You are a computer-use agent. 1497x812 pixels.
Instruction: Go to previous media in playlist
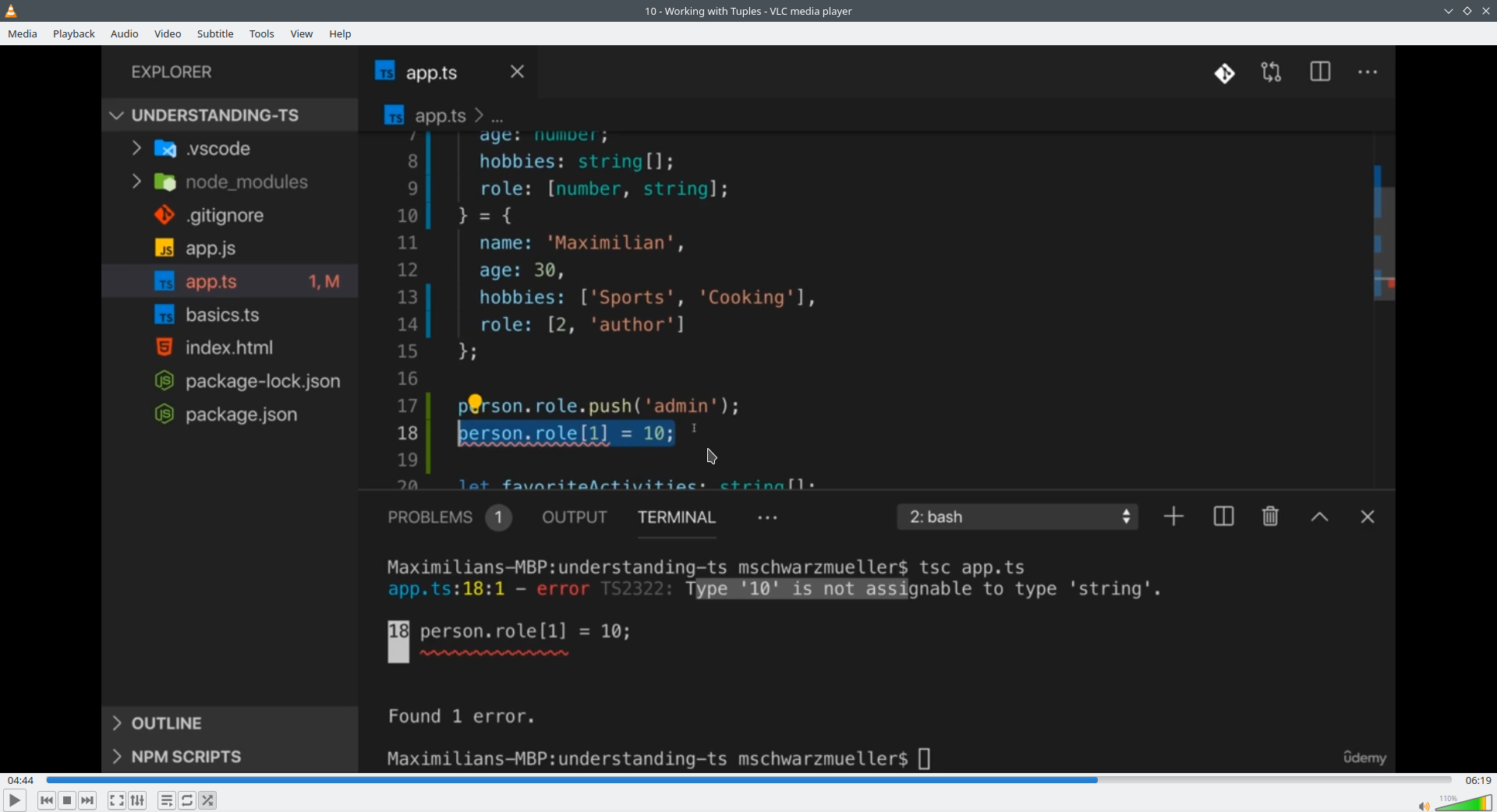point(47,800)
